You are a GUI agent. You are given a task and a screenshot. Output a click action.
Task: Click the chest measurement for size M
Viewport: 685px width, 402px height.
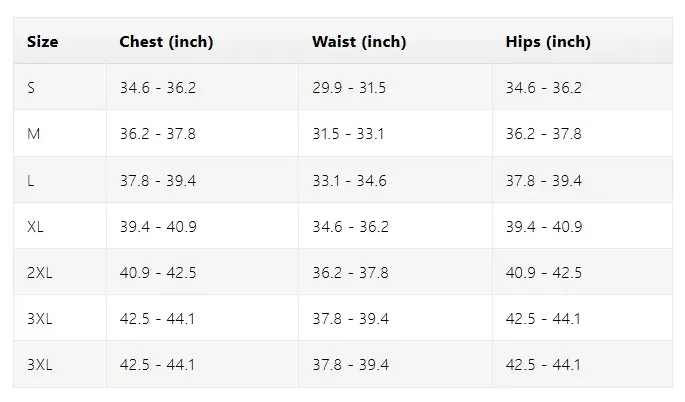(158, 134)
